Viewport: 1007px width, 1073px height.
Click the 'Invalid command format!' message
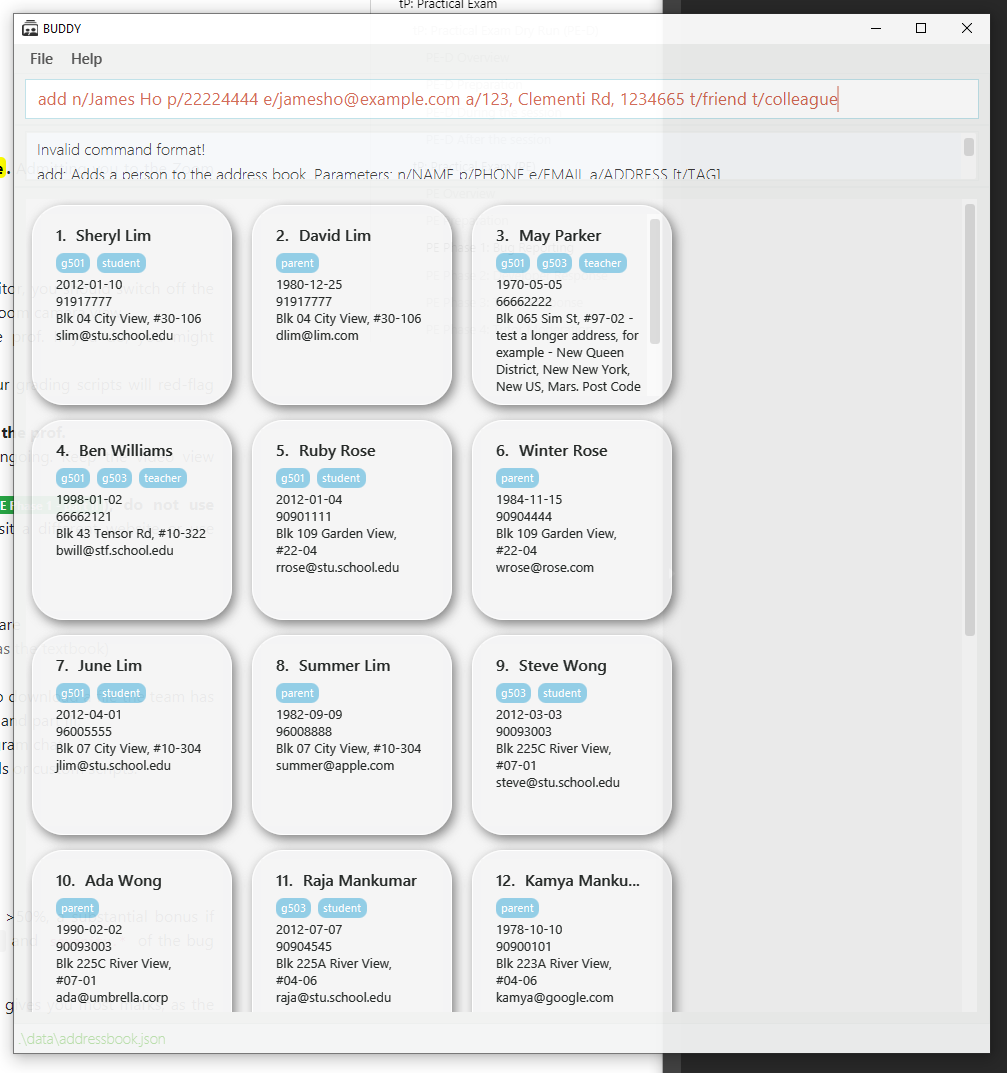click(121, 149)
